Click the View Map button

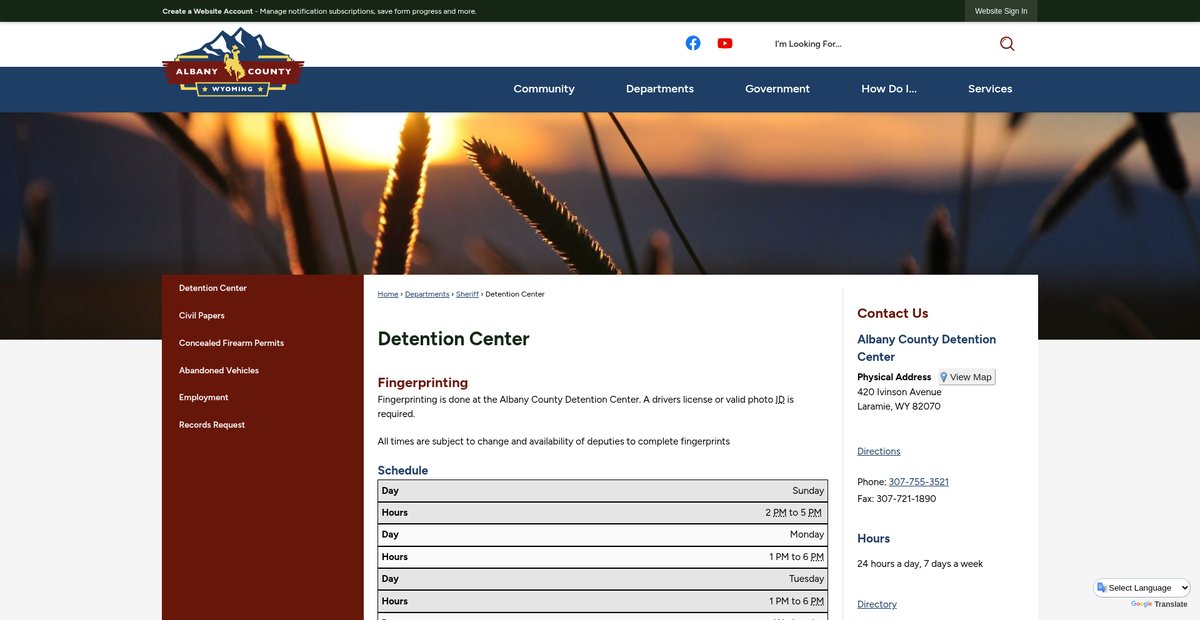click(x=966, y=377)
